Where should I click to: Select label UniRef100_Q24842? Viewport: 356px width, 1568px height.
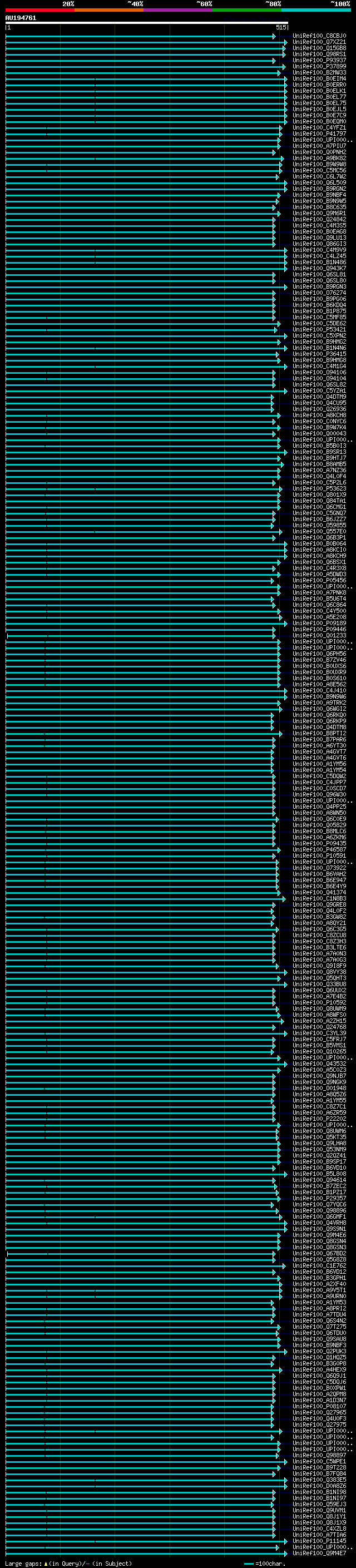[x=319, y=219]
